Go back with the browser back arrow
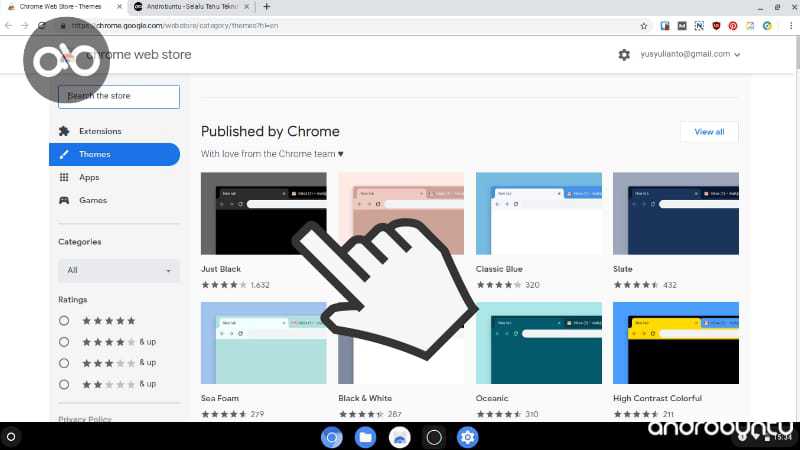The height and width of the screenshot is (450, 800). point(8,26)
